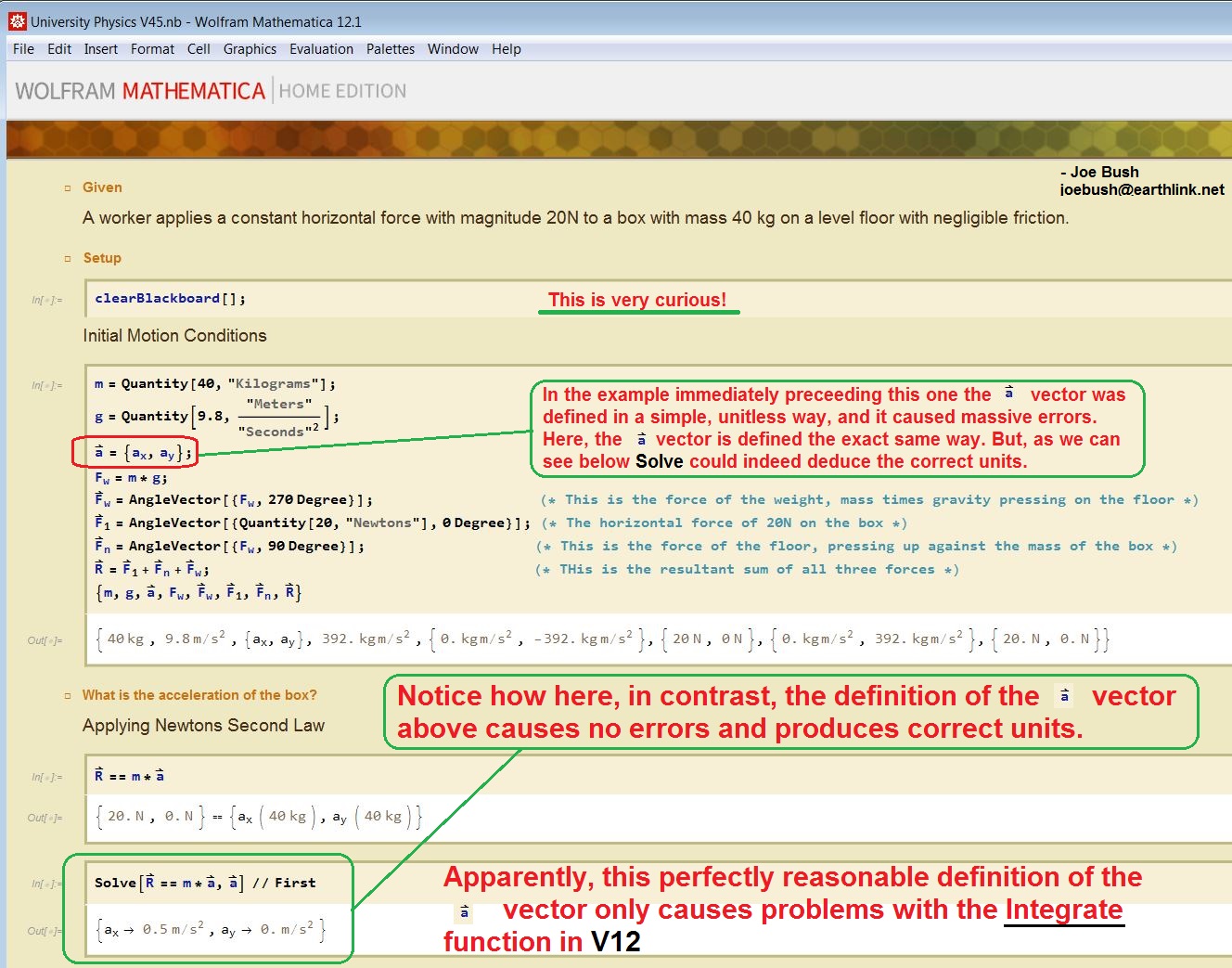Click the a vector definition {ax, ay}

(x=143, y=453)
